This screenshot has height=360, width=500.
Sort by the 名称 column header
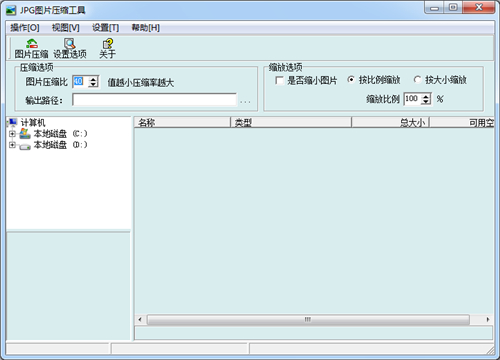click(x=182, y=123)
